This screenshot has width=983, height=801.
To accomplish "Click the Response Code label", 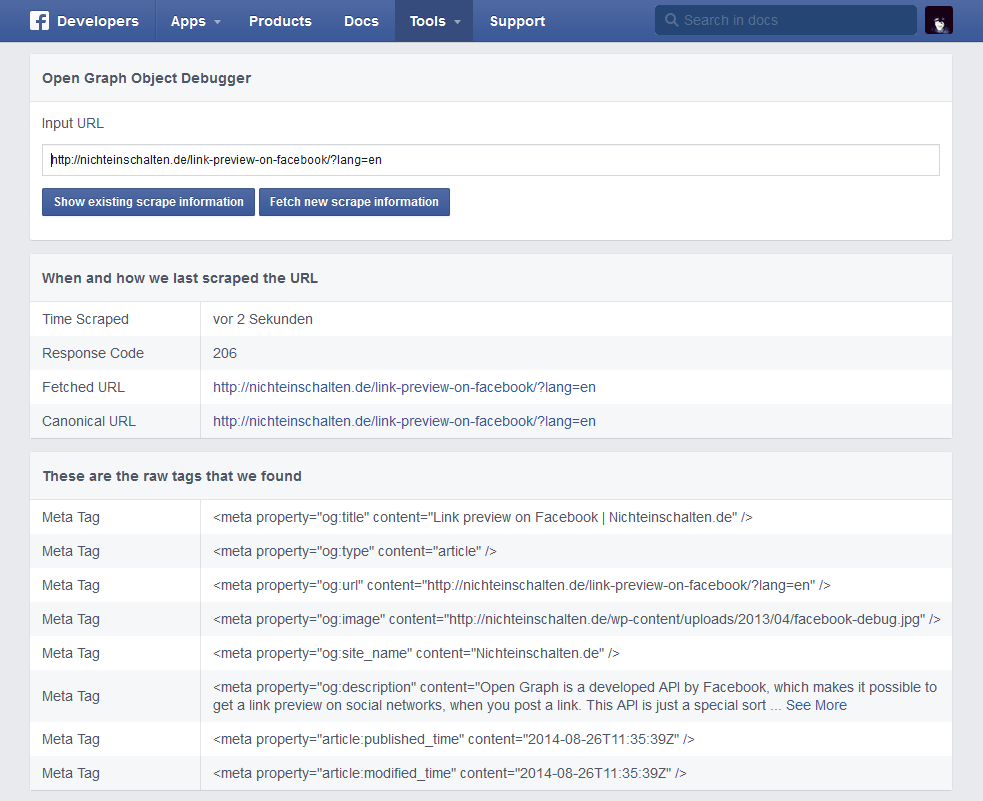I will pyautogui.click(x=93, y=353).
